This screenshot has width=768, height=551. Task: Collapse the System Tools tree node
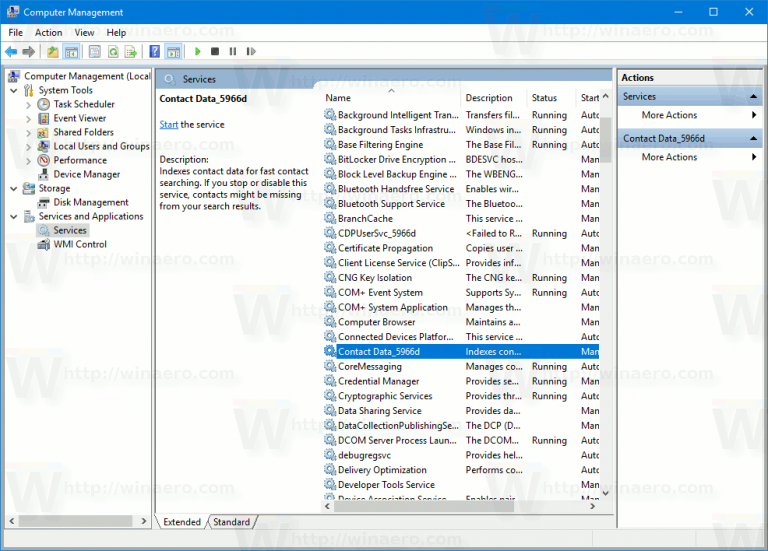13,90
